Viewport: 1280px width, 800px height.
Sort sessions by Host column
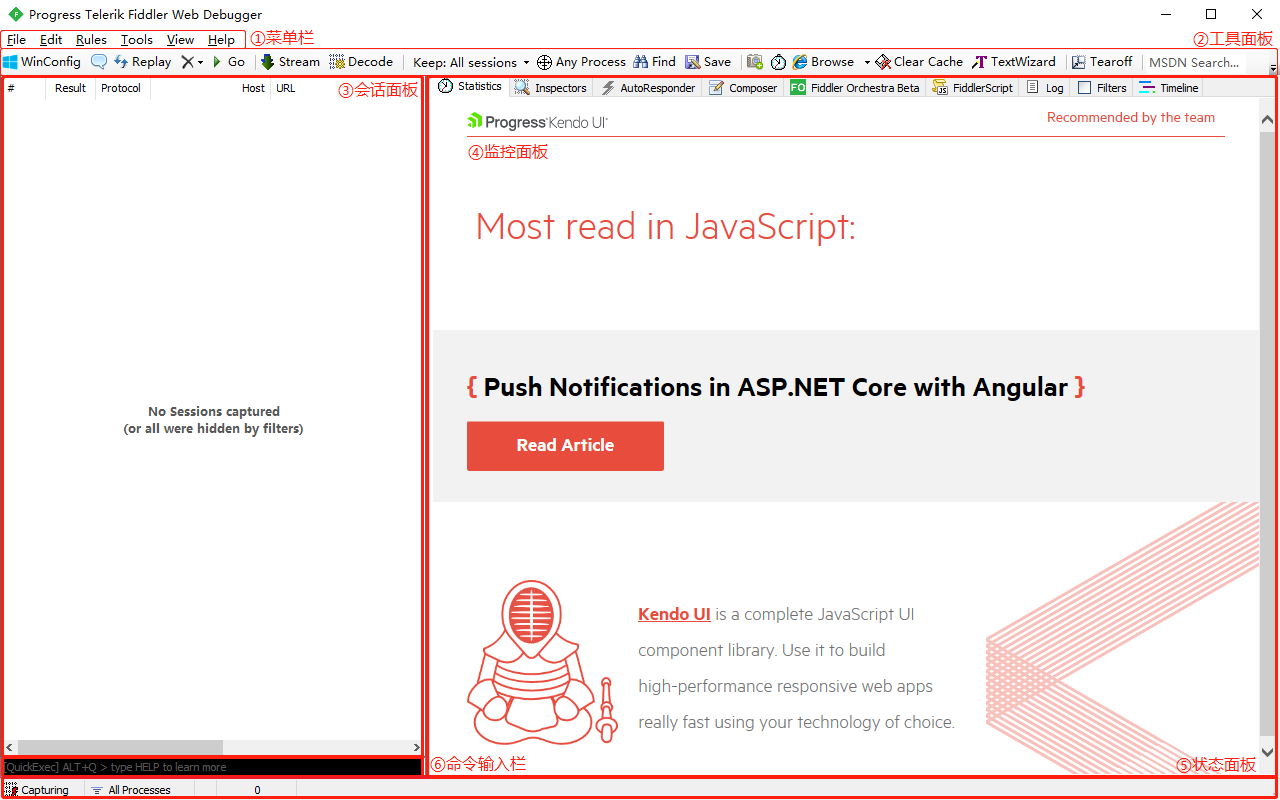click(x=210, y=88)
